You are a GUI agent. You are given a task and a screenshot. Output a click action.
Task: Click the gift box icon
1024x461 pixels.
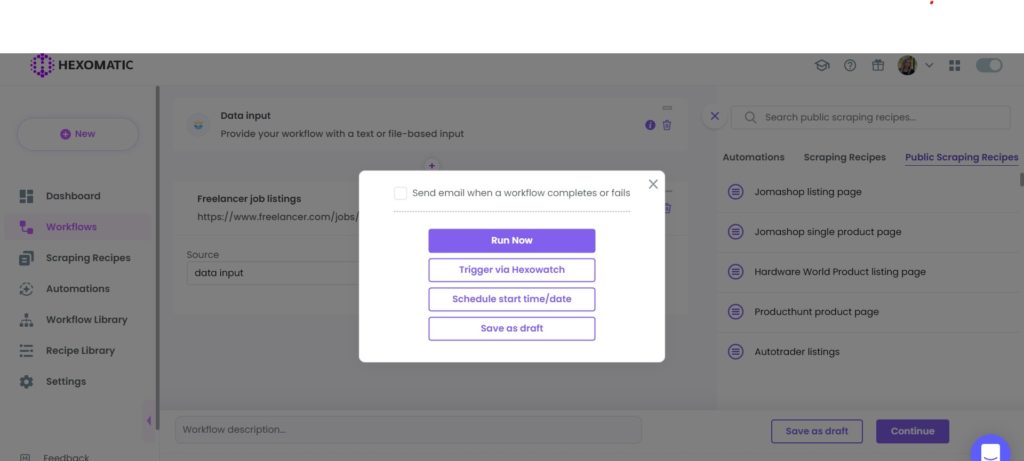[x=878, y=65]
